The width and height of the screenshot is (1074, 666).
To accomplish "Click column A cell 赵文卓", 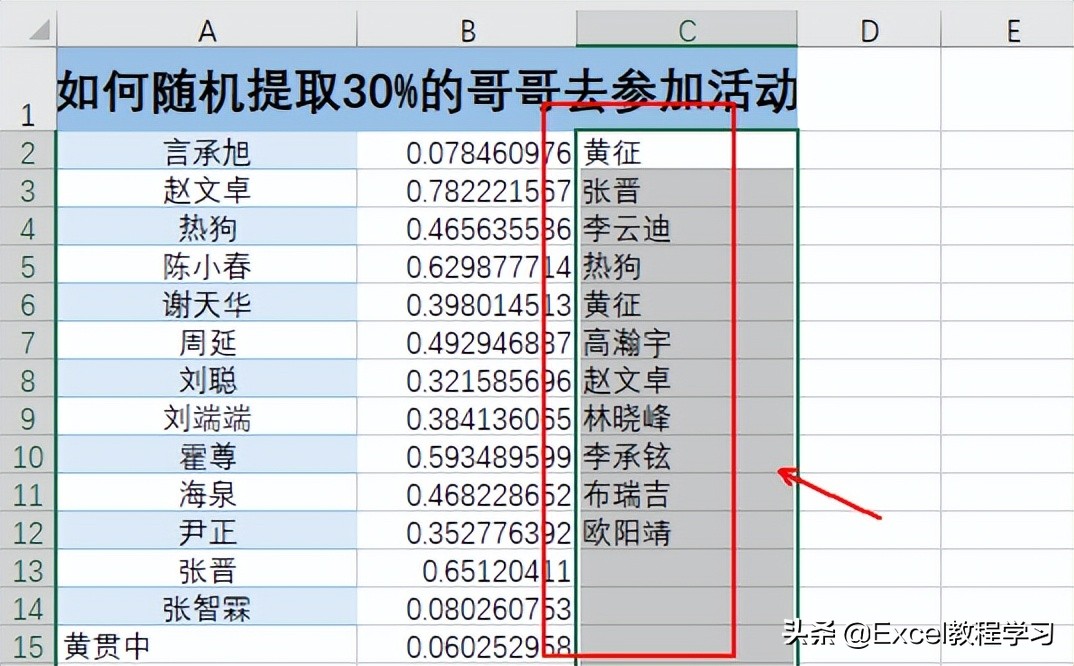I will [x=207, y=190].
